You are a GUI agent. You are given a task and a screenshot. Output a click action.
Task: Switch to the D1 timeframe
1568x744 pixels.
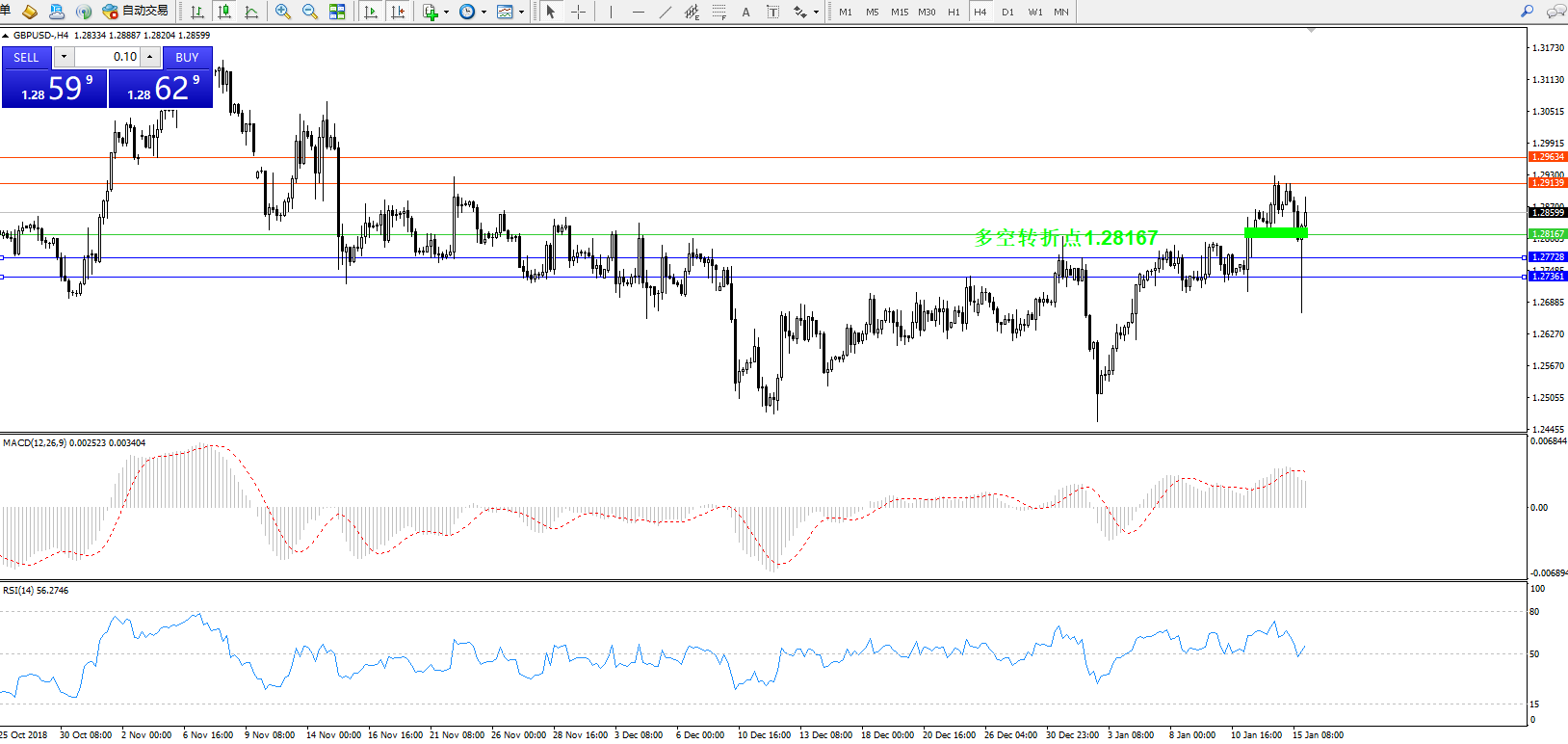pos(1007,12)
